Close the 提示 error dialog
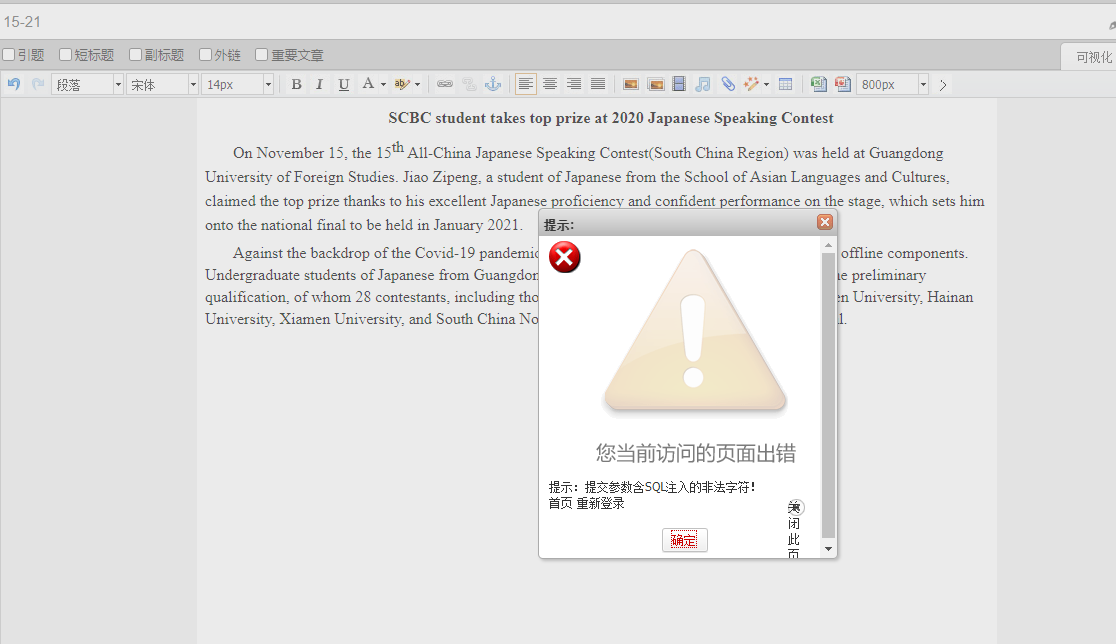This screenshot has width=1116, height=644. [x=825, y=222]
